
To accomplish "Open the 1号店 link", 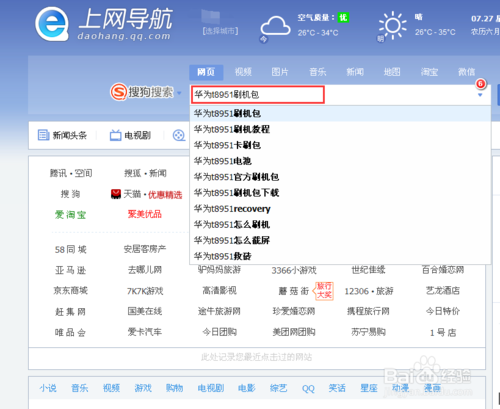I will [x=443, y=332].
